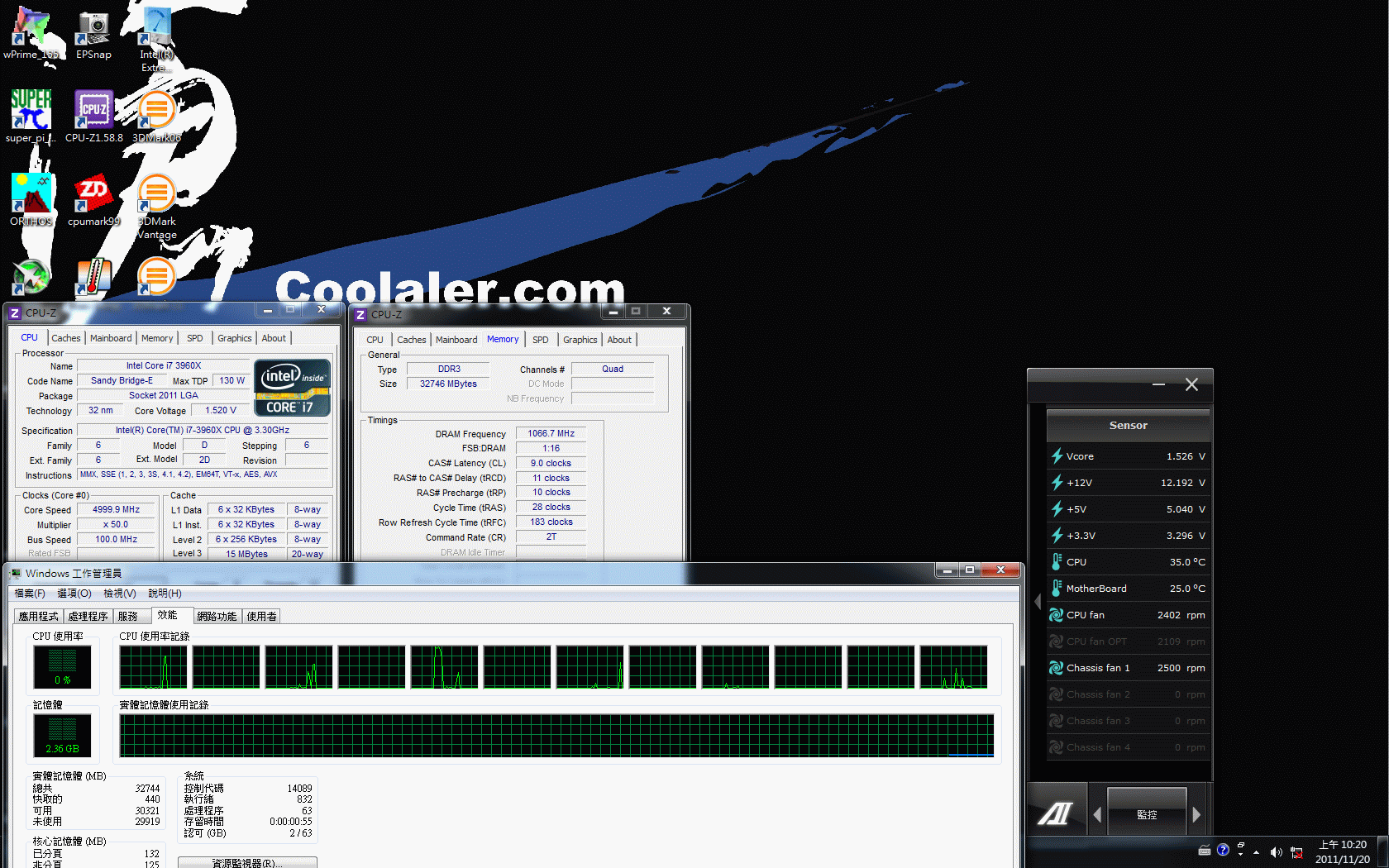Click the +5V voltage icon
Image resolution: width=1389 pixels, height=868 pixels.
point(1057,509)
